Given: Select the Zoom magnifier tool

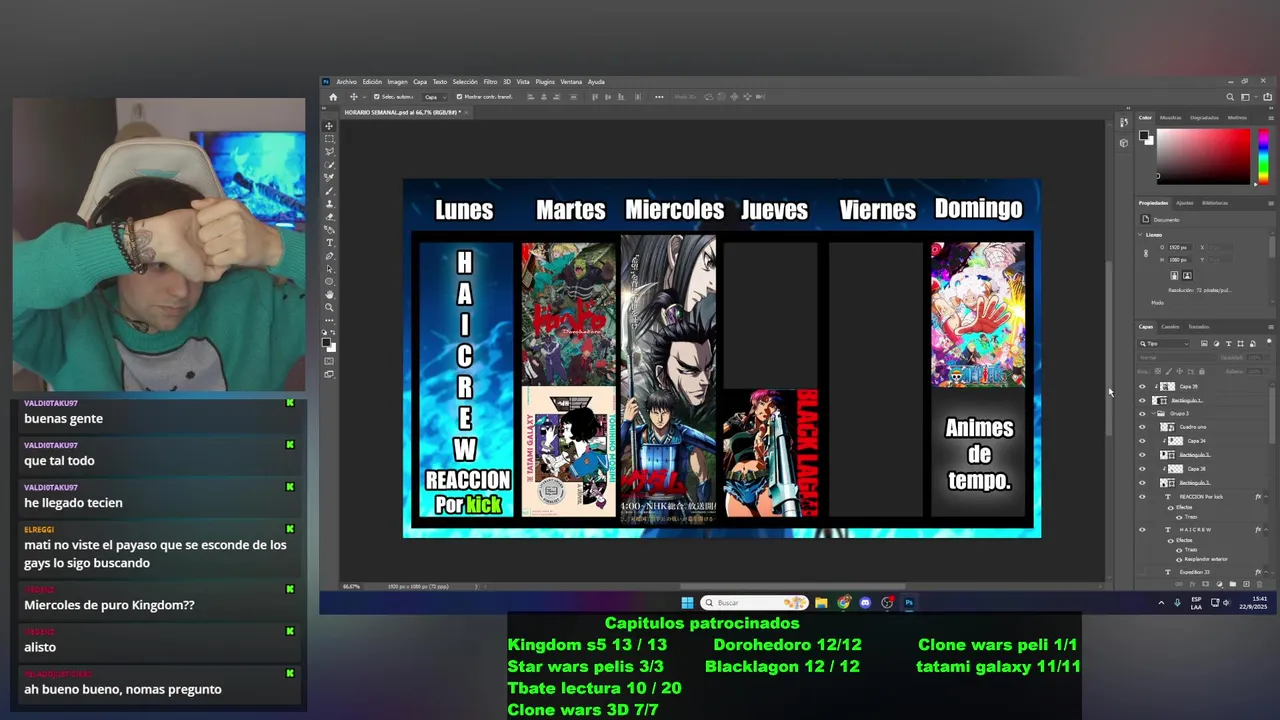Looking at the screenshot, I should (x=330, y=306).
